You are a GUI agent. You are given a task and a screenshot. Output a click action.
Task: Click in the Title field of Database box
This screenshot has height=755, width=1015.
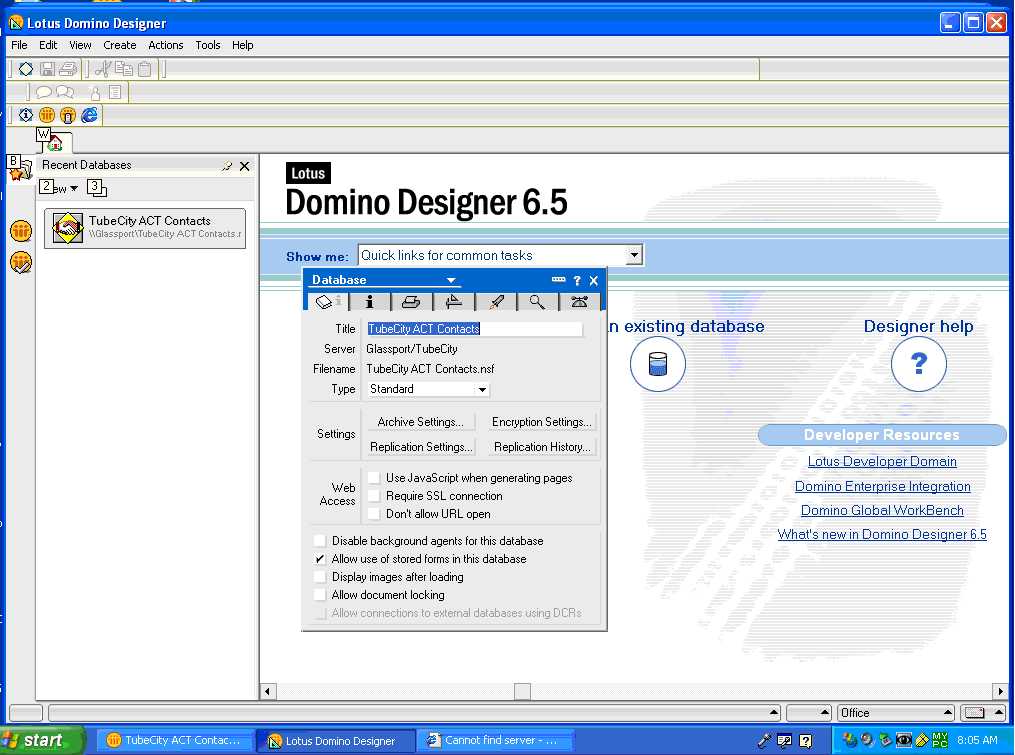point(474,329)
